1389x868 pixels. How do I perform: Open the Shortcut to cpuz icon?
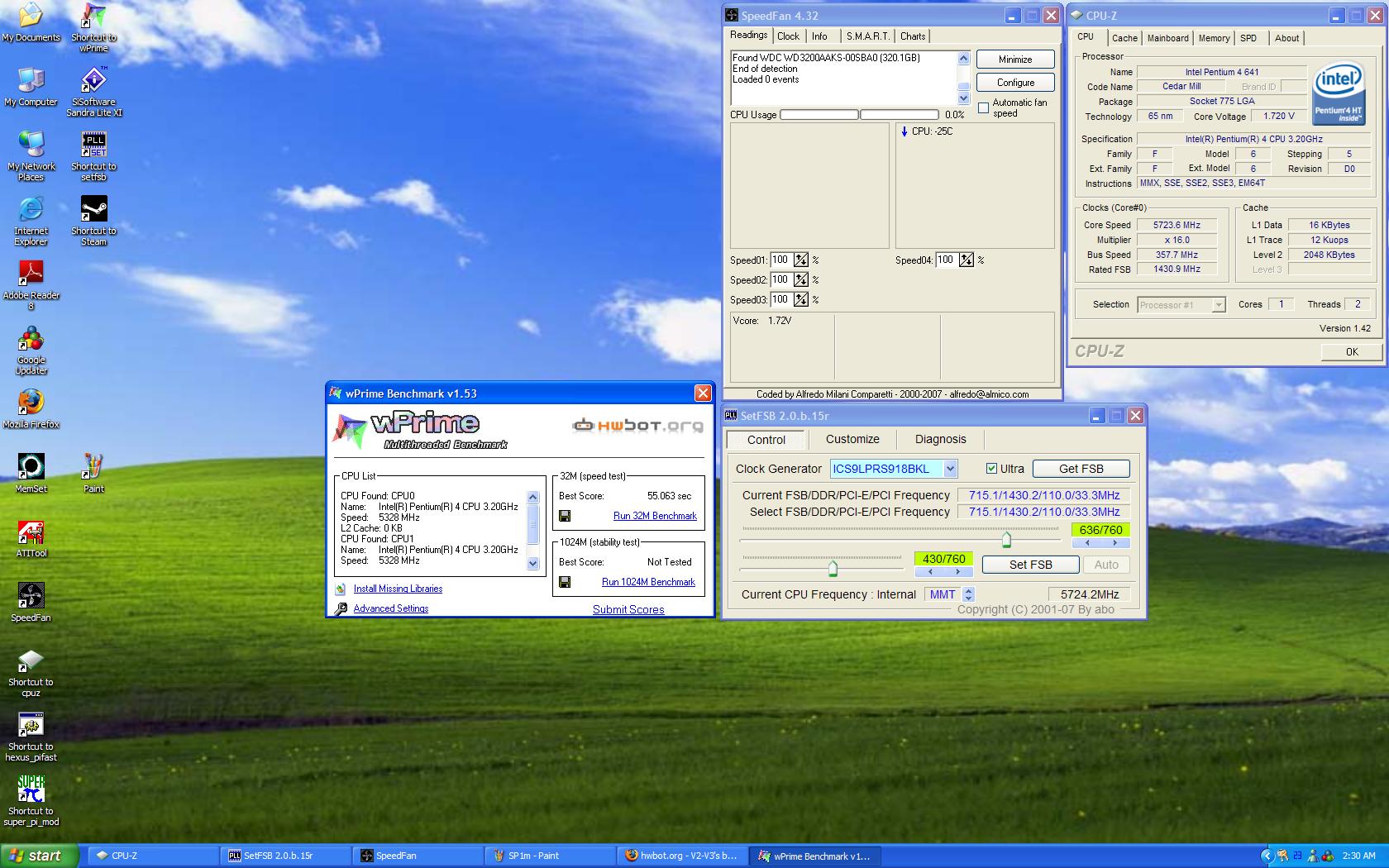(31, 672)
